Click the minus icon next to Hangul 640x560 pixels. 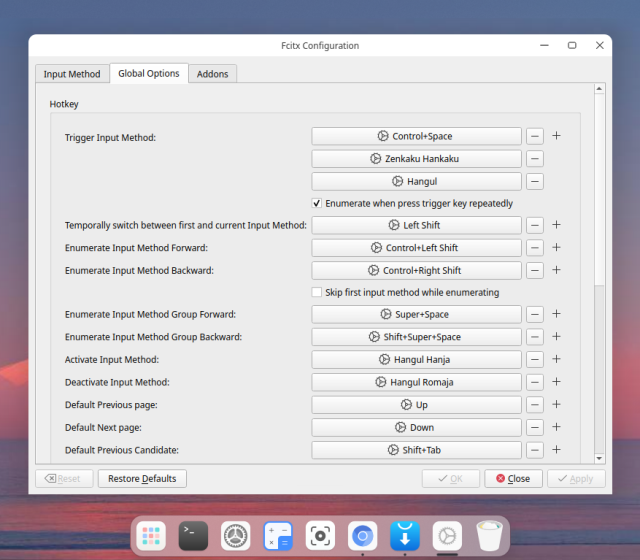click(x=535, y=181)
